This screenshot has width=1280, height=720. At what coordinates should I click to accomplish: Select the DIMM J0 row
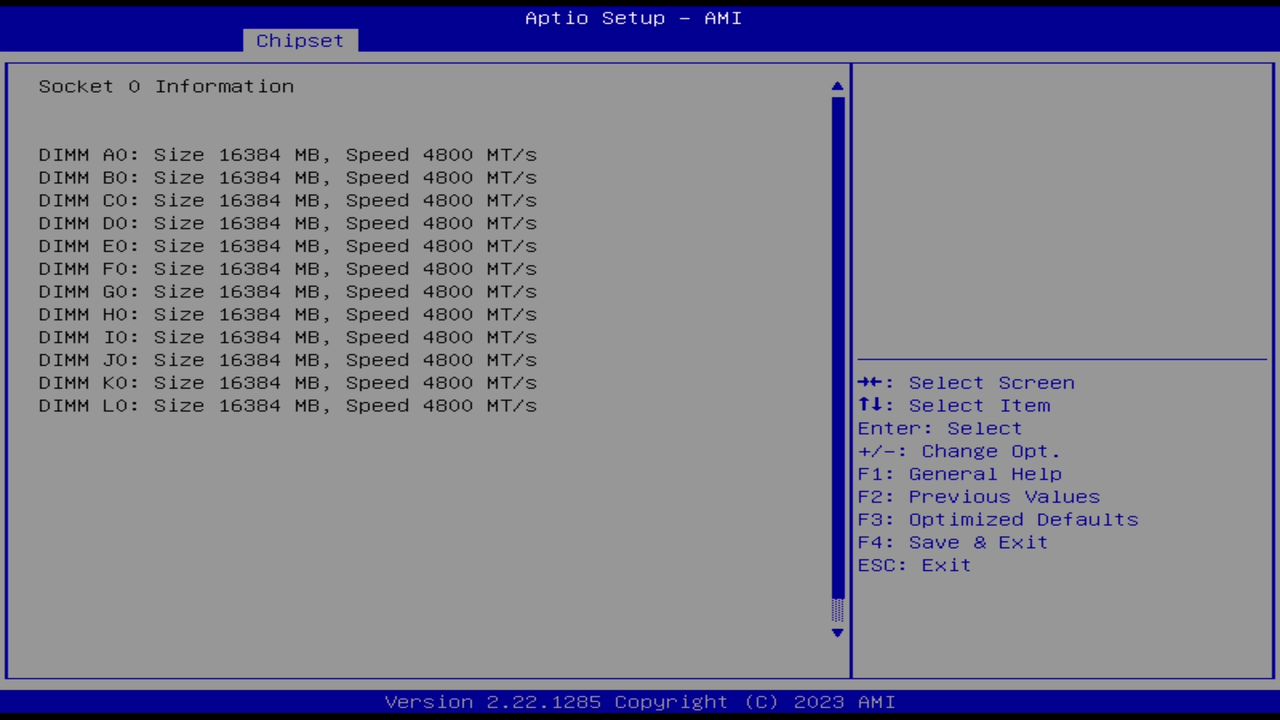[288, 360]
